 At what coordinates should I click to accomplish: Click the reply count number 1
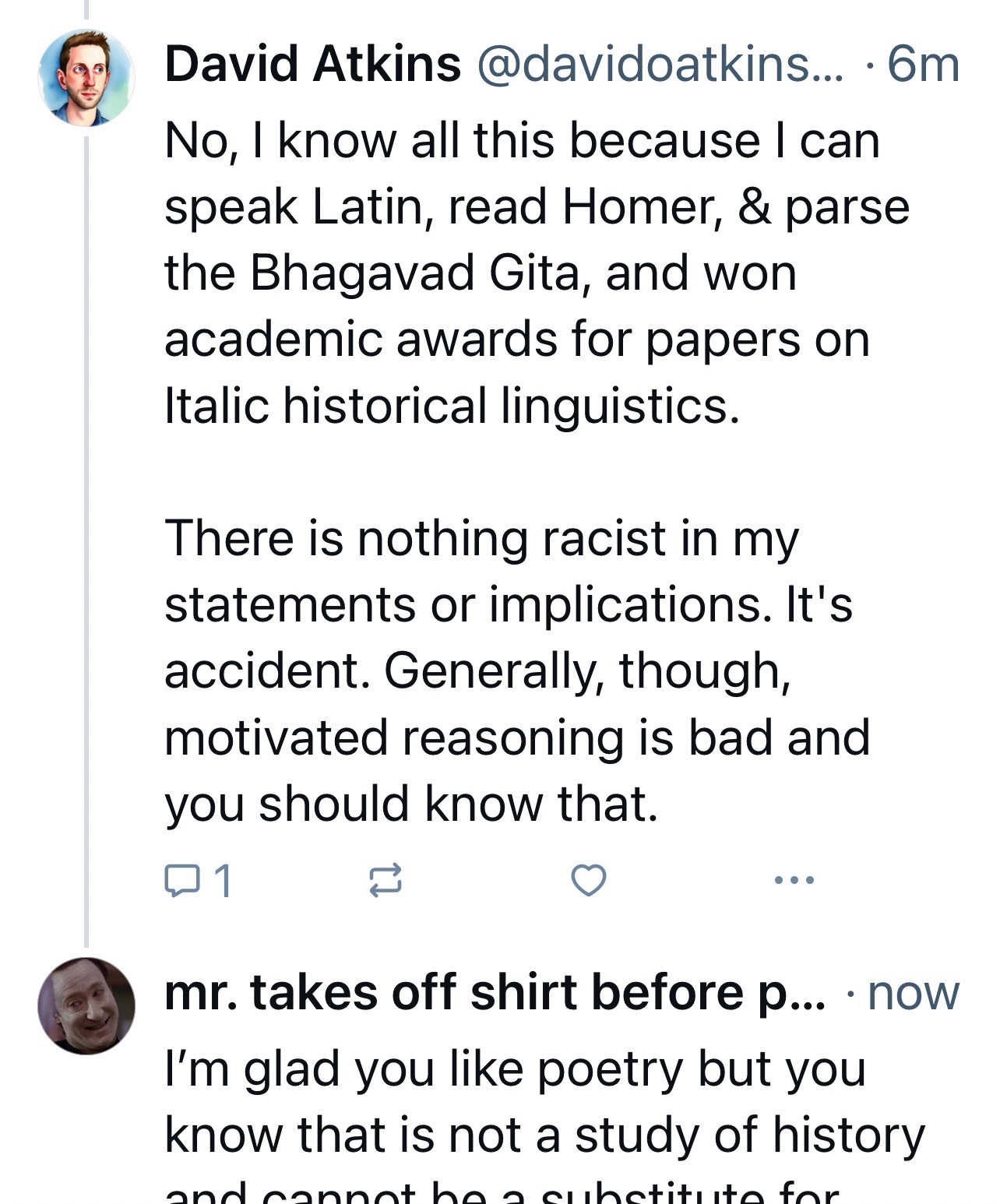223,880
